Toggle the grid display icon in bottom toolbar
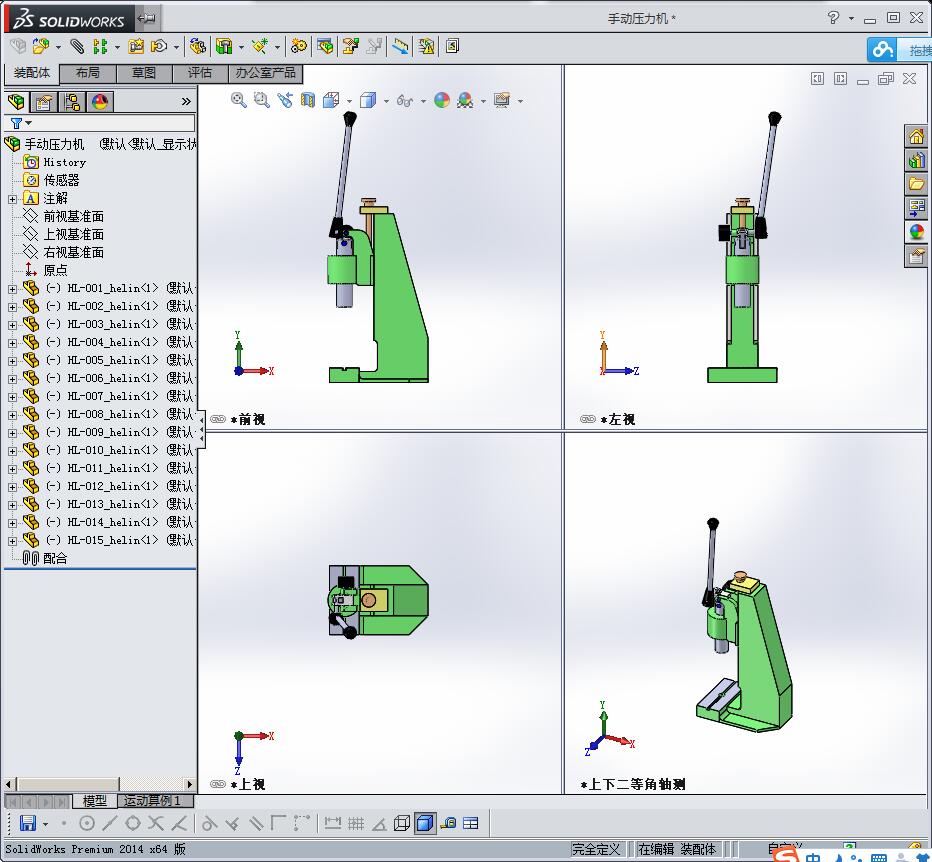 tap(356, 823)
